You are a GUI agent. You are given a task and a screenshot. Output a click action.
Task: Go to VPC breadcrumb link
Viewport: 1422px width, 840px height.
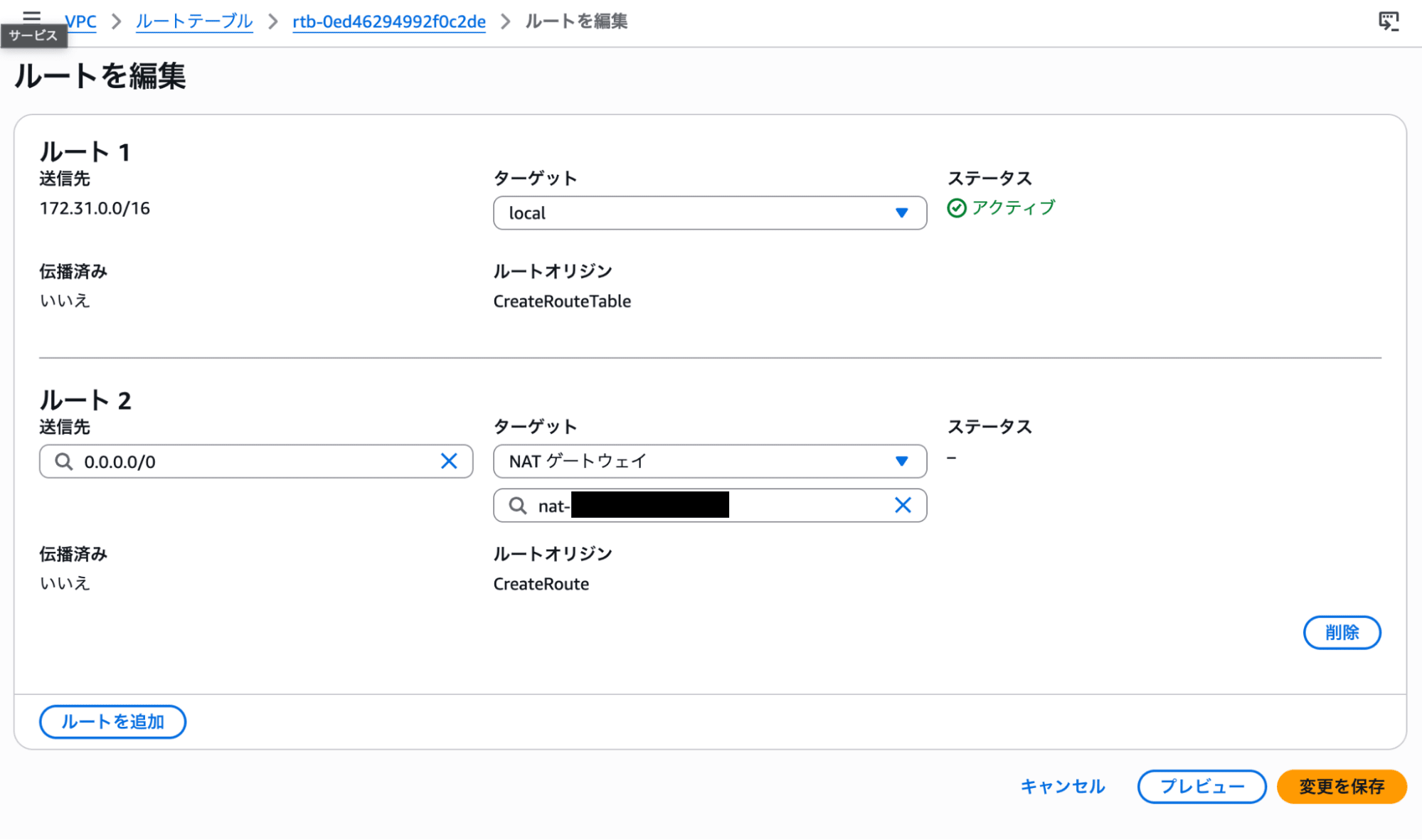pos(82,21)
